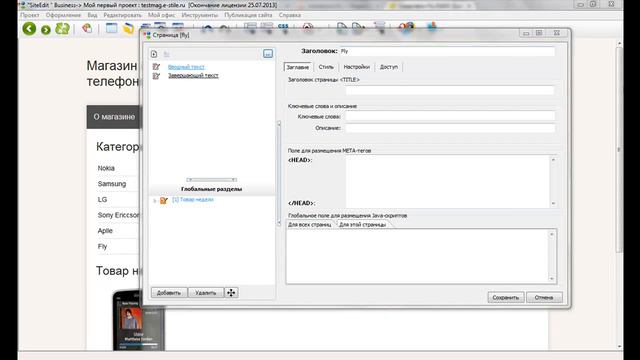The width and height of the screenshot is (640, 360).
Task: Click the blue ellipsis button above section list
Action: coord(268,53)
